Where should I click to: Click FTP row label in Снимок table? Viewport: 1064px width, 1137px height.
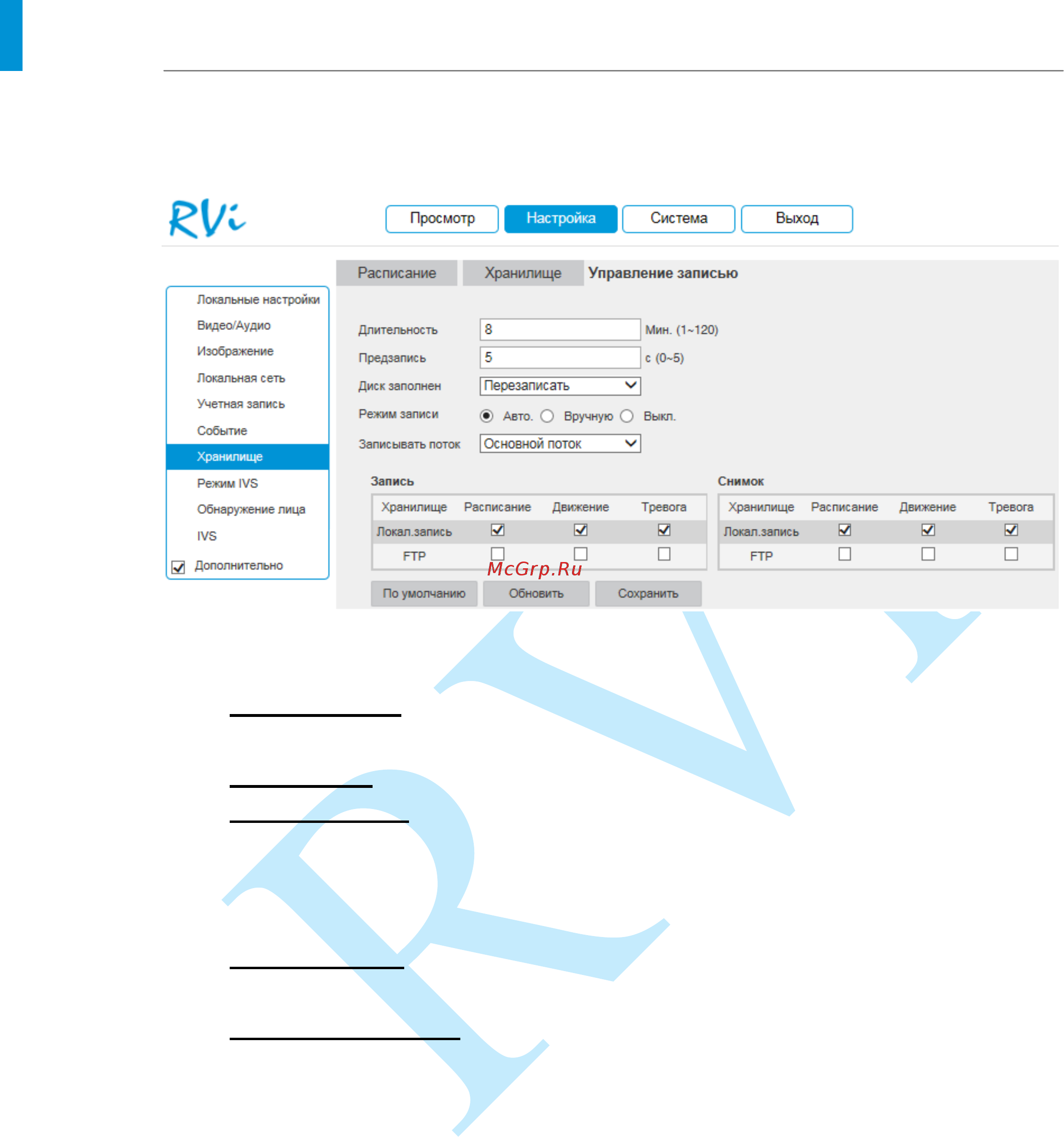(x=761, y=556)
